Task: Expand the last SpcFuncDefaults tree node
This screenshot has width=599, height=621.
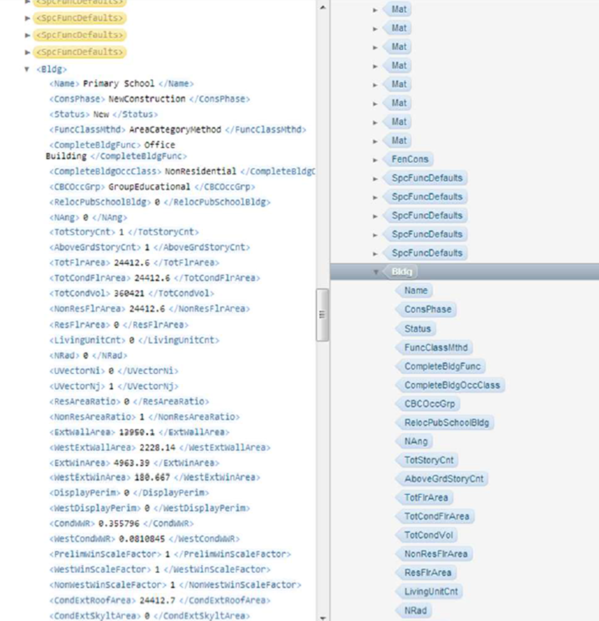Action: coord(375,253)
